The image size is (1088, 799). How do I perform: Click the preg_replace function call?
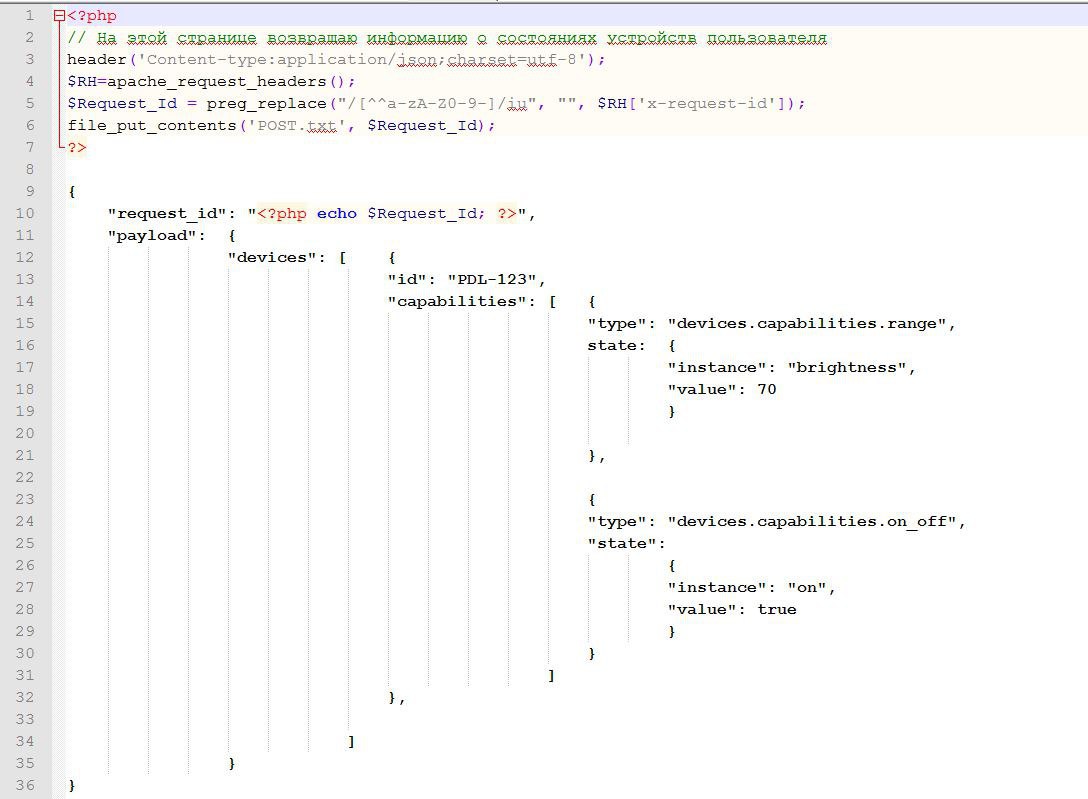click(x=266, y=104)
